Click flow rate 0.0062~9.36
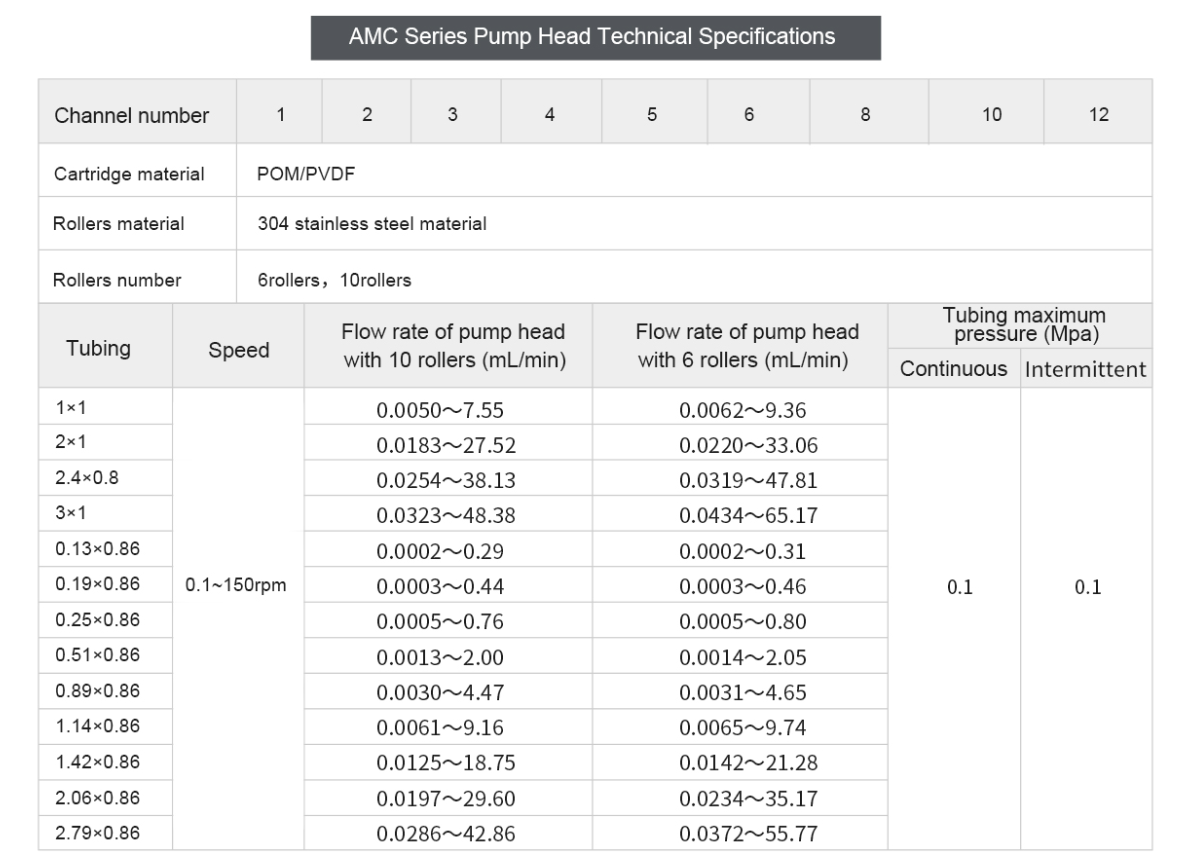Screen dimensions: 1183x867 coord(742,410)
